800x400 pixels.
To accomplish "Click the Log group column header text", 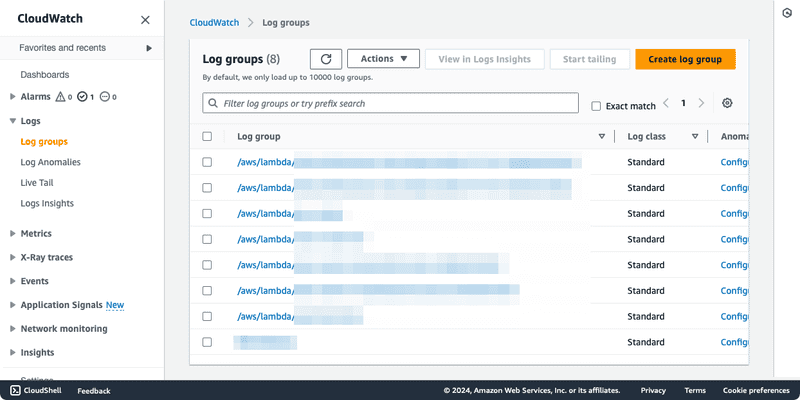I will click(x=259, y=136).
